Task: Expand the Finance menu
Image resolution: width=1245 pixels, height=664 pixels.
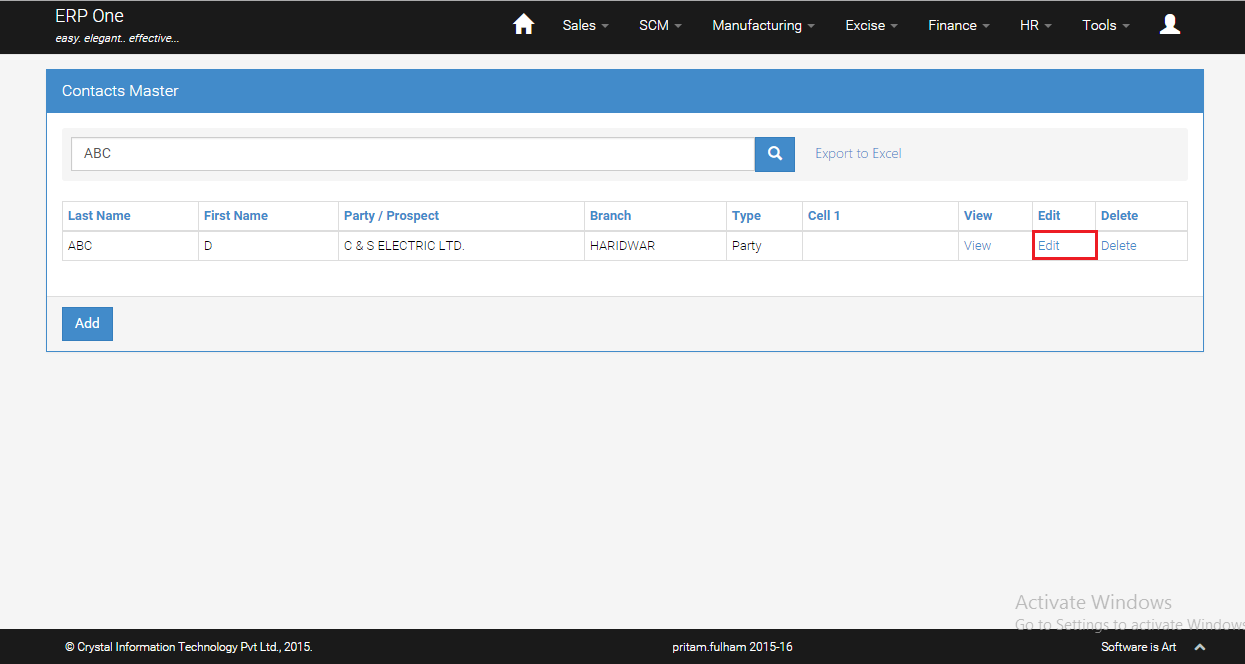Action: point(958,26)
